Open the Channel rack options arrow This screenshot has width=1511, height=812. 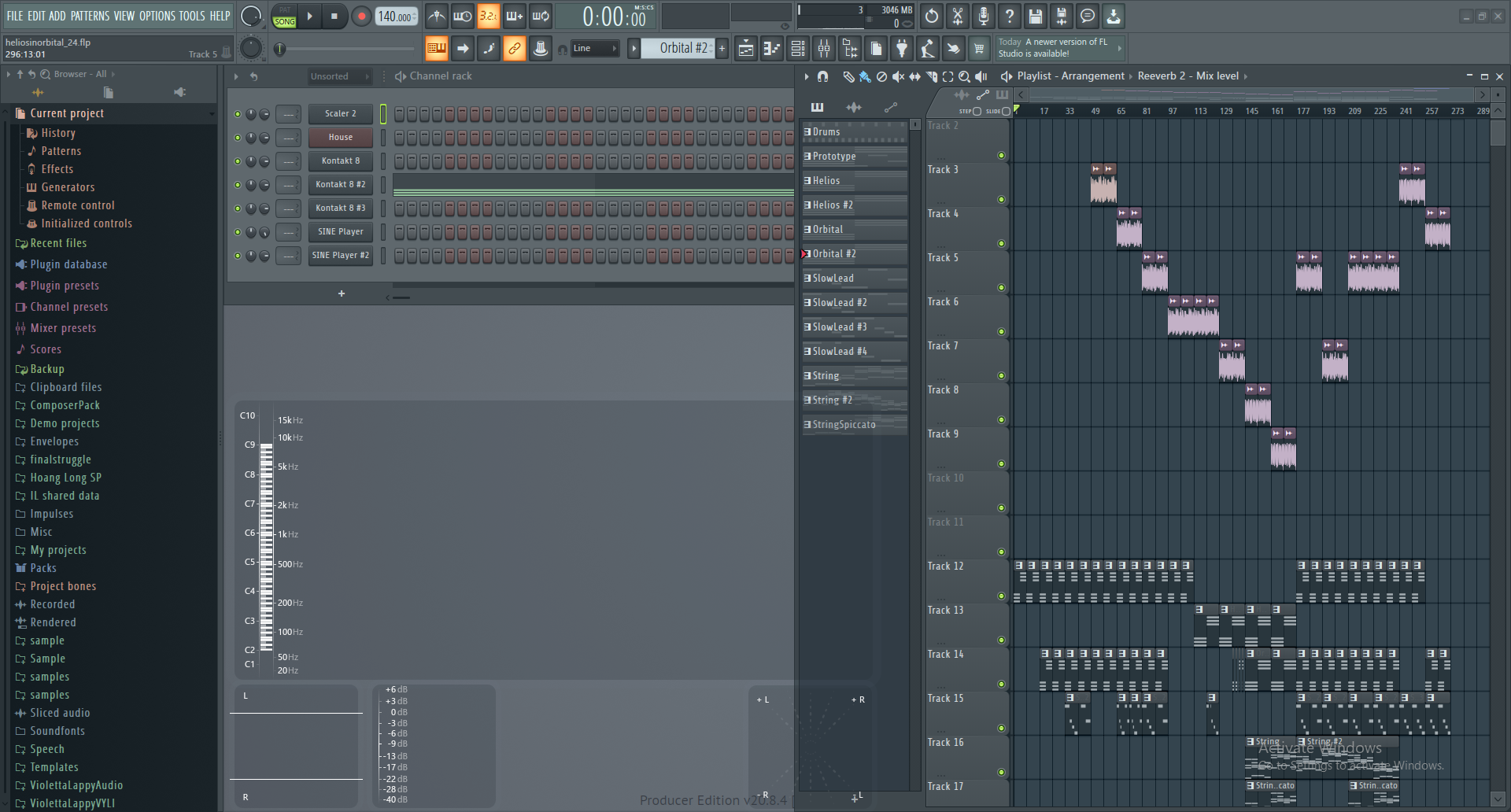pos(236,76)
